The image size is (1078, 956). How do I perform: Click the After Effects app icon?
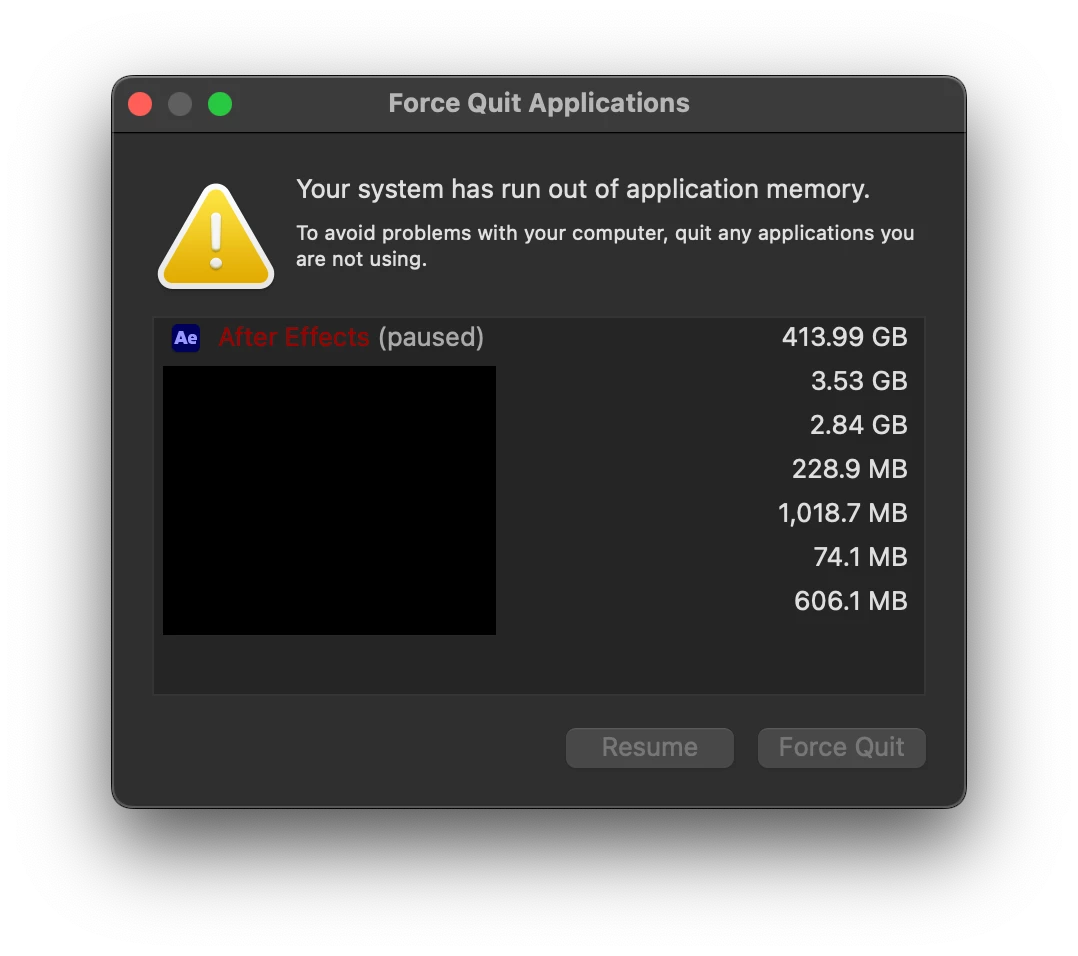pos(186,337)
